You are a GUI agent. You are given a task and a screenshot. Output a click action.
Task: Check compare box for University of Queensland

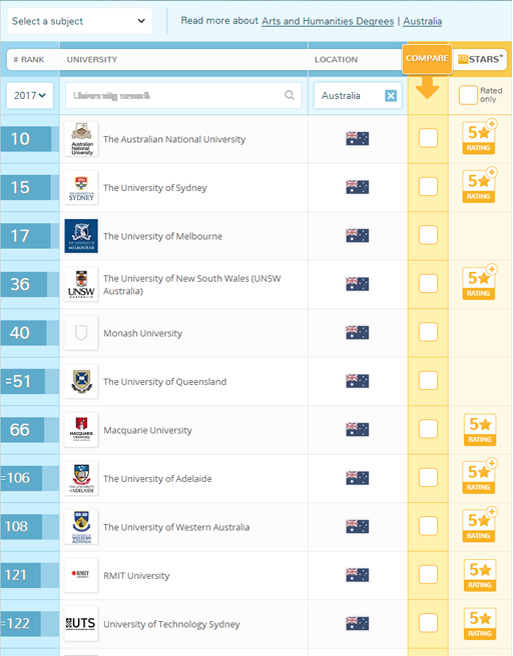click(428, 381)
